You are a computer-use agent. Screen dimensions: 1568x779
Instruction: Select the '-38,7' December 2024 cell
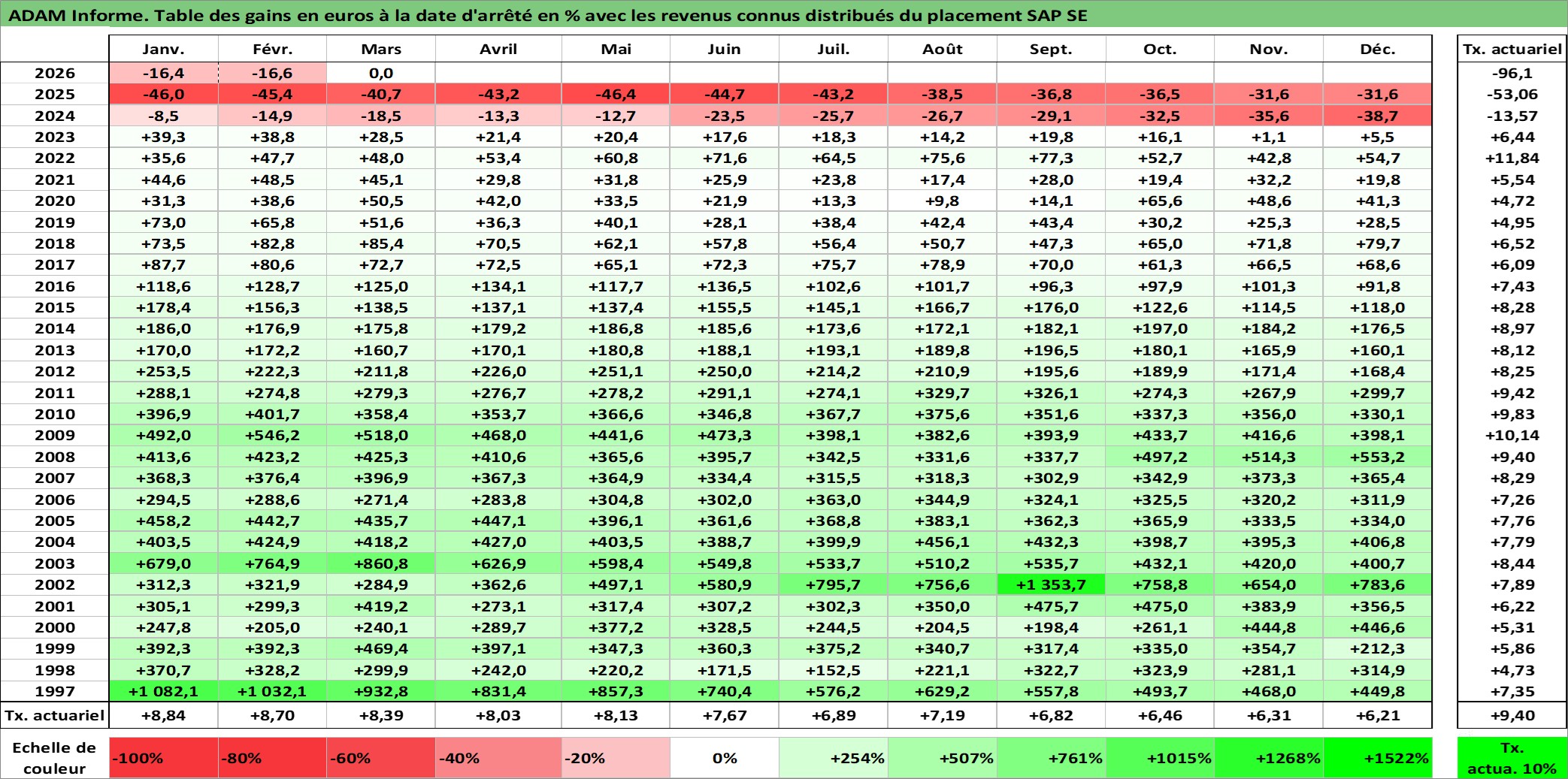[1378, 116]
